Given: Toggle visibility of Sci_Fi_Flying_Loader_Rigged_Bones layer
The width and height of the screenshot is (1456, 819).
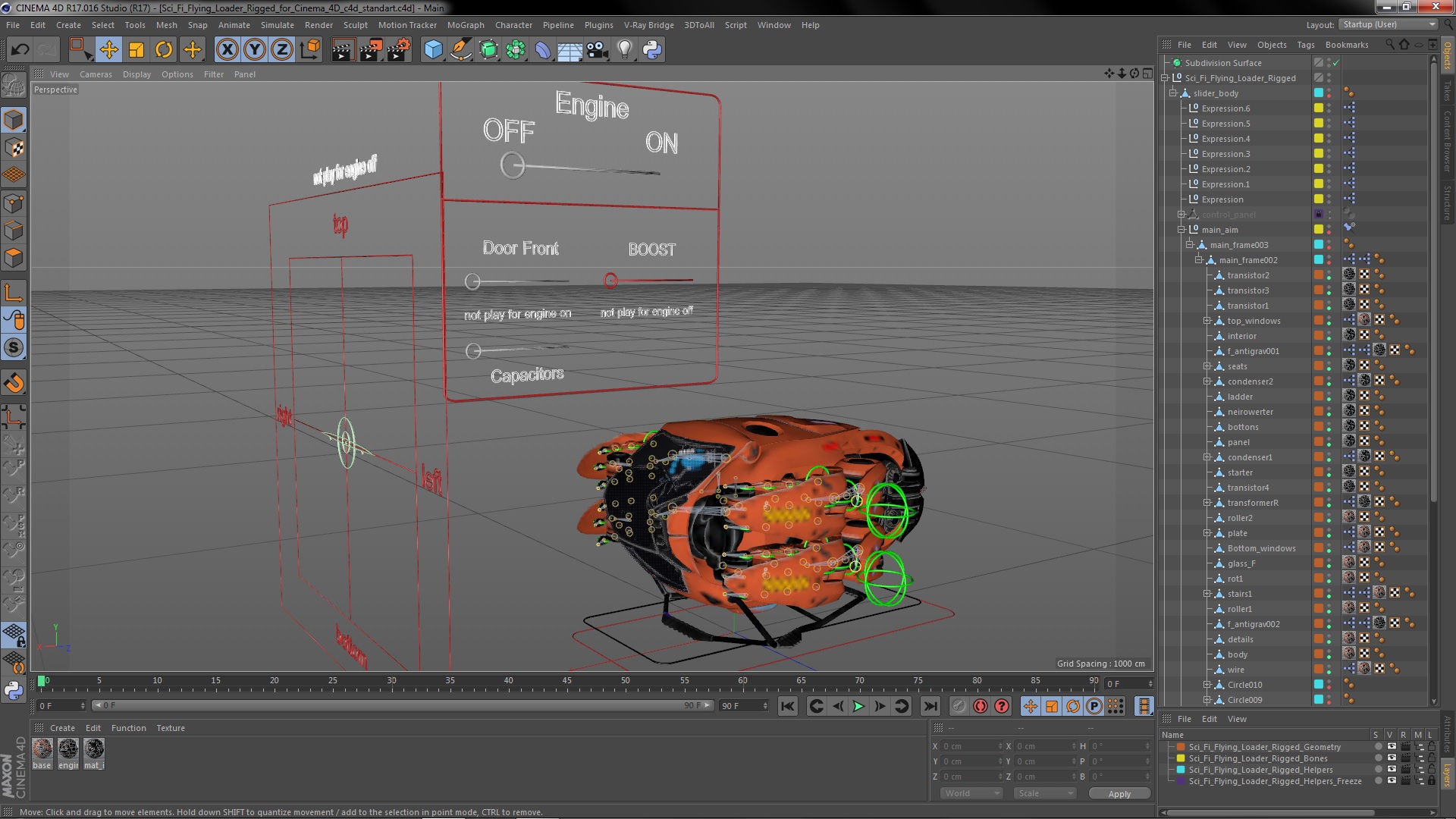Looking at the screenshot, I should point(1392,758).
